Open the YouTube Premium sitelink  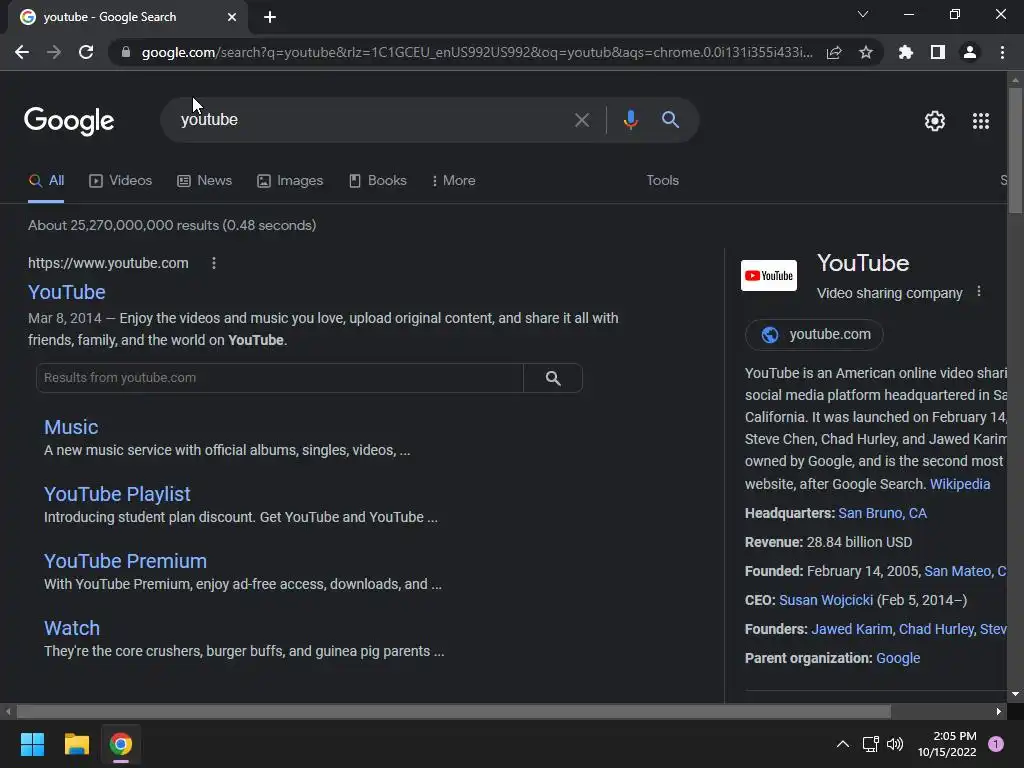click(125, 561)
